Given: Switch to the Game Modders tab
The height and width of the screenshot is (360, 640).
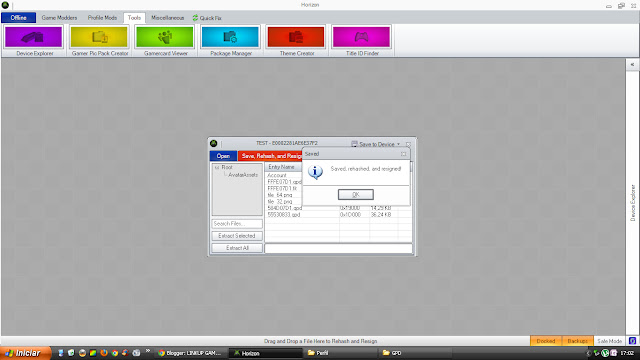Looking at the screenshot, I should click(59, 18).
